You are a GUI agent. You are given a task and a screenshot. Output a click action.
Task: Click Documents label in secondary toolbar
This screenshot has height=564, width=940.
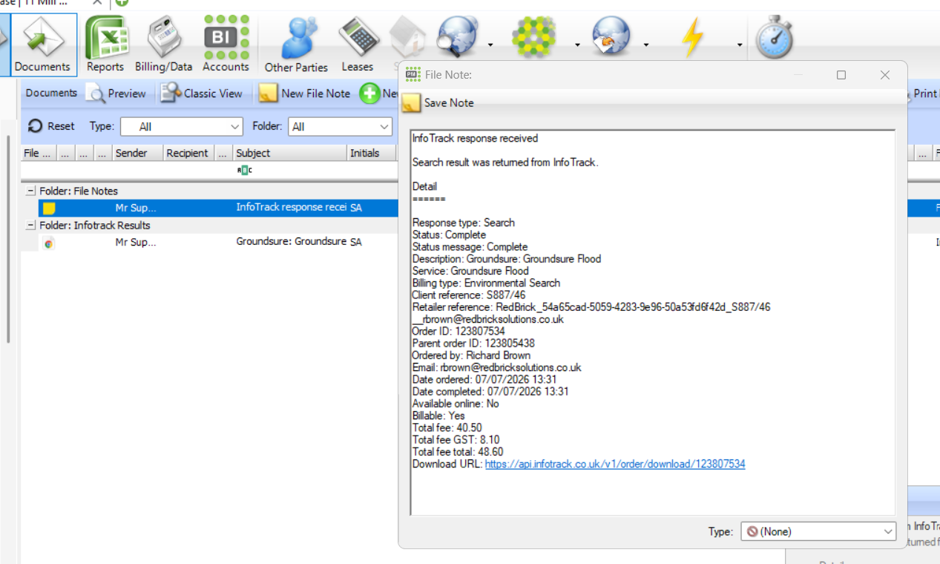(52, 93)
